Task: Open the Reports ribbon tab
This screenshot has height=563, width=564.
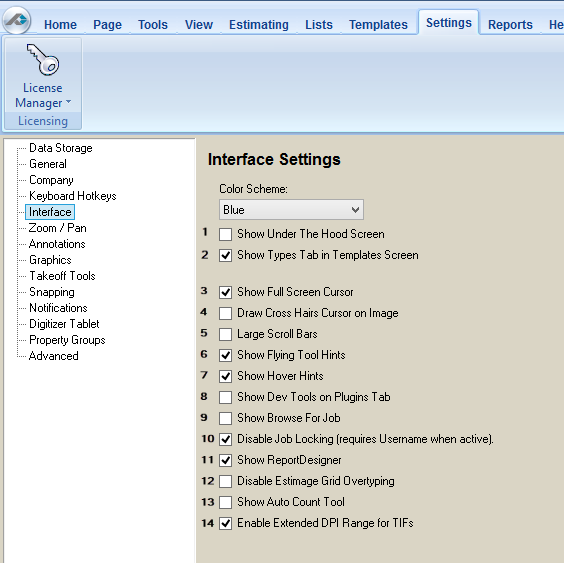Action: tap(510, 25)
